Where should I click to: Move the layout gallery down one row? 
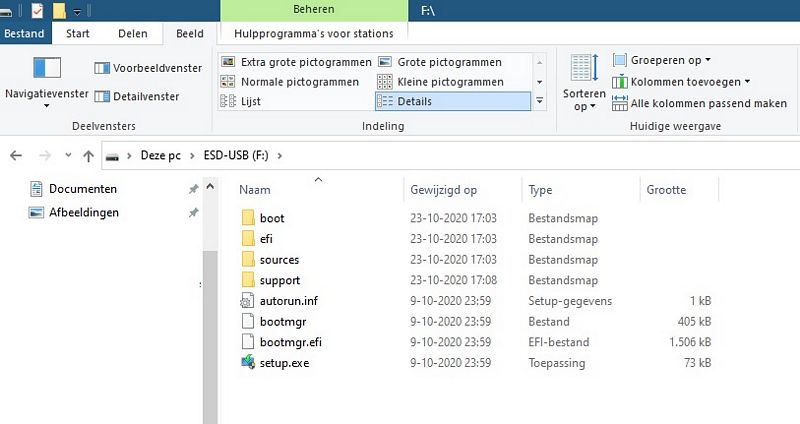tap(539, 82)
